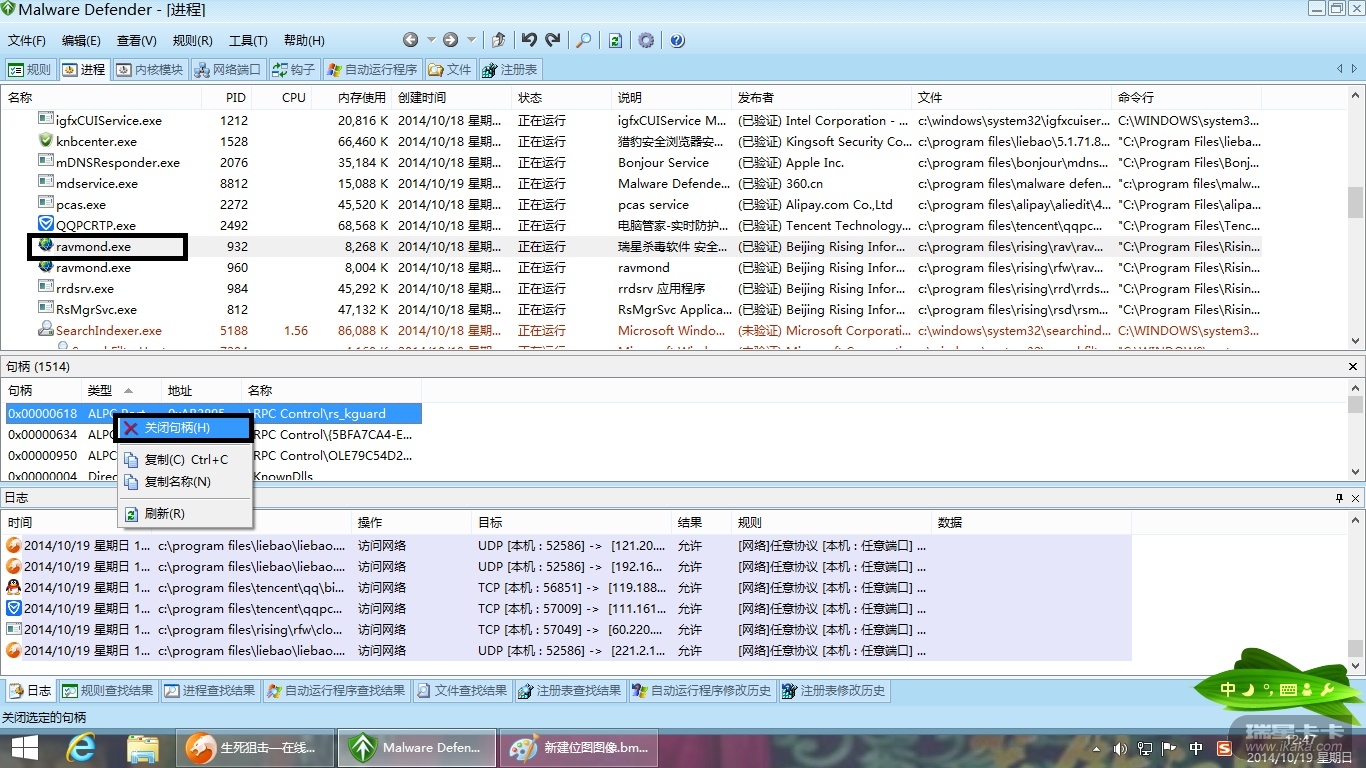Open search with the magnifier icon
Image resolution: width=1366 pixels, height=768 pixels.
[x=584, y=40]
